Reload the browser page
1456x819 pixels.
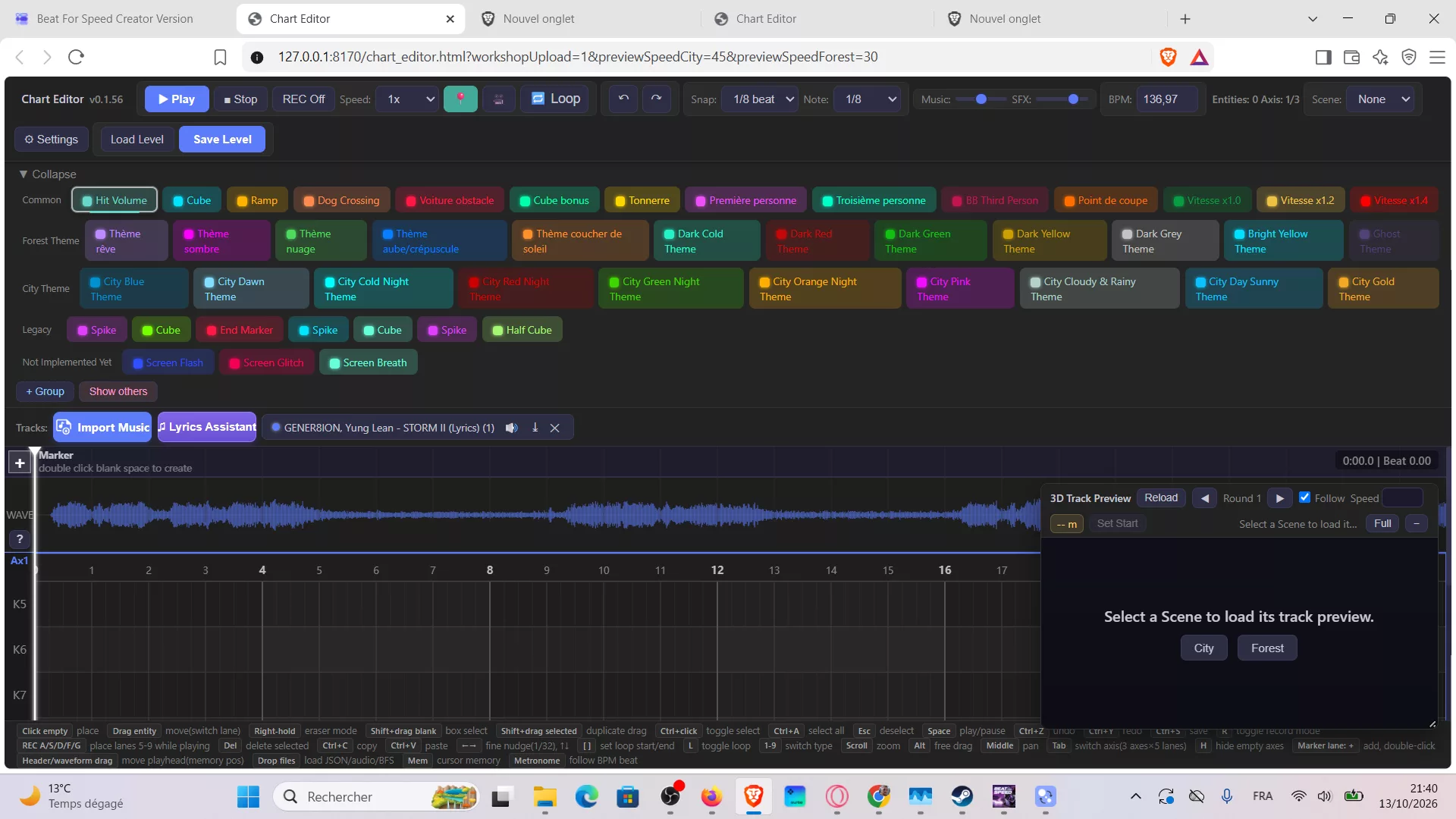(x=76, y=57)
